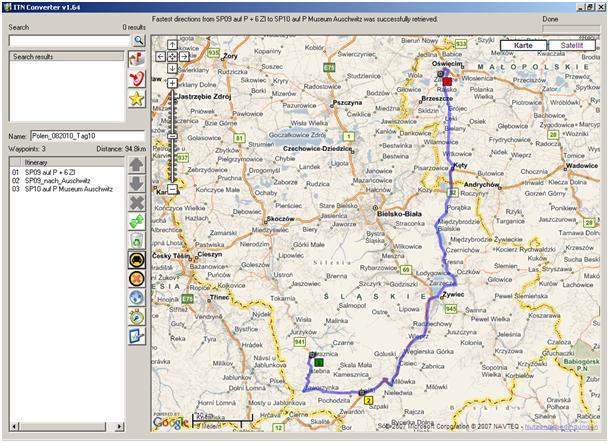
Task: Select itinerary row 01 SP09 auf P + 6 ZI
Action: (67, 172)
